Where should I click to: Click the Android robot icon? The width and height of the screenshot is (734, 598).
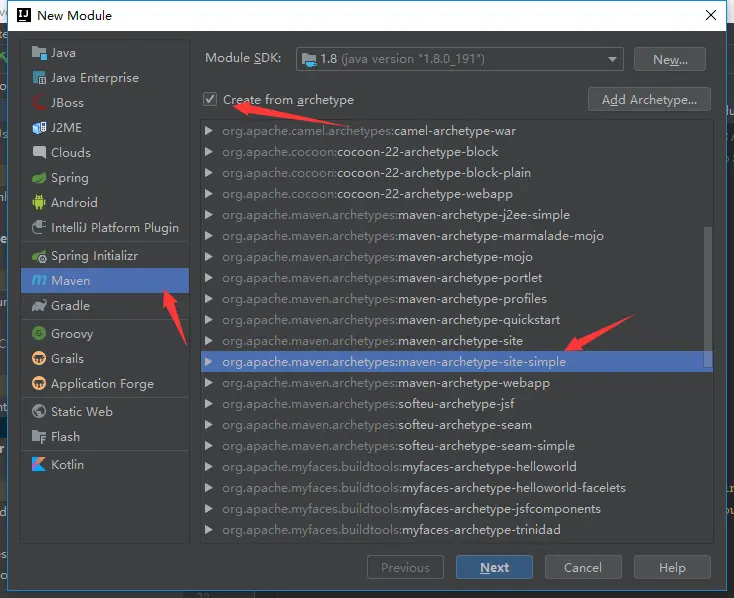pyautogui.click(x=39, y=202)
